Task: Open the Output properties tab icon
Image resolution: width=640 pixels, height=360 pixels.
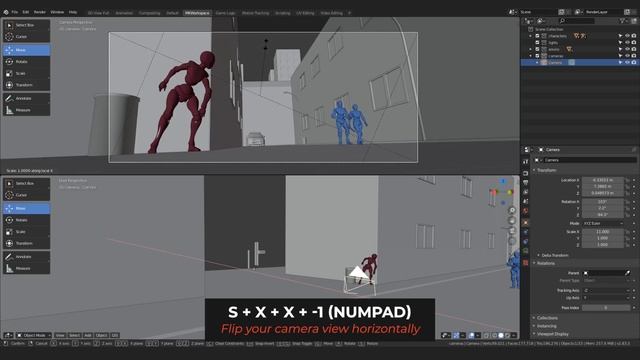Action: coord(526,182)
